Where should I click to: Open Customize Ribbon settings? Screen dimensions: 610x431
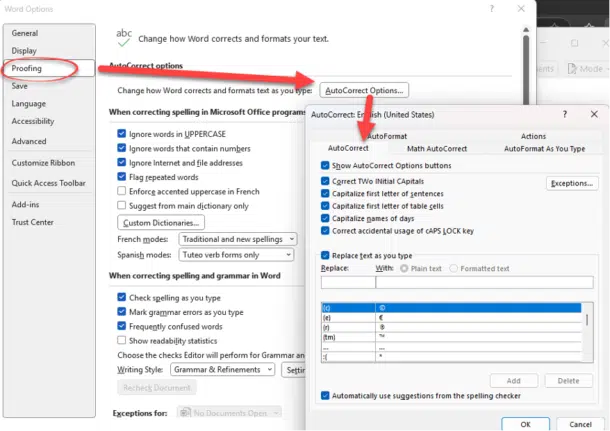[x=43, y=163]
